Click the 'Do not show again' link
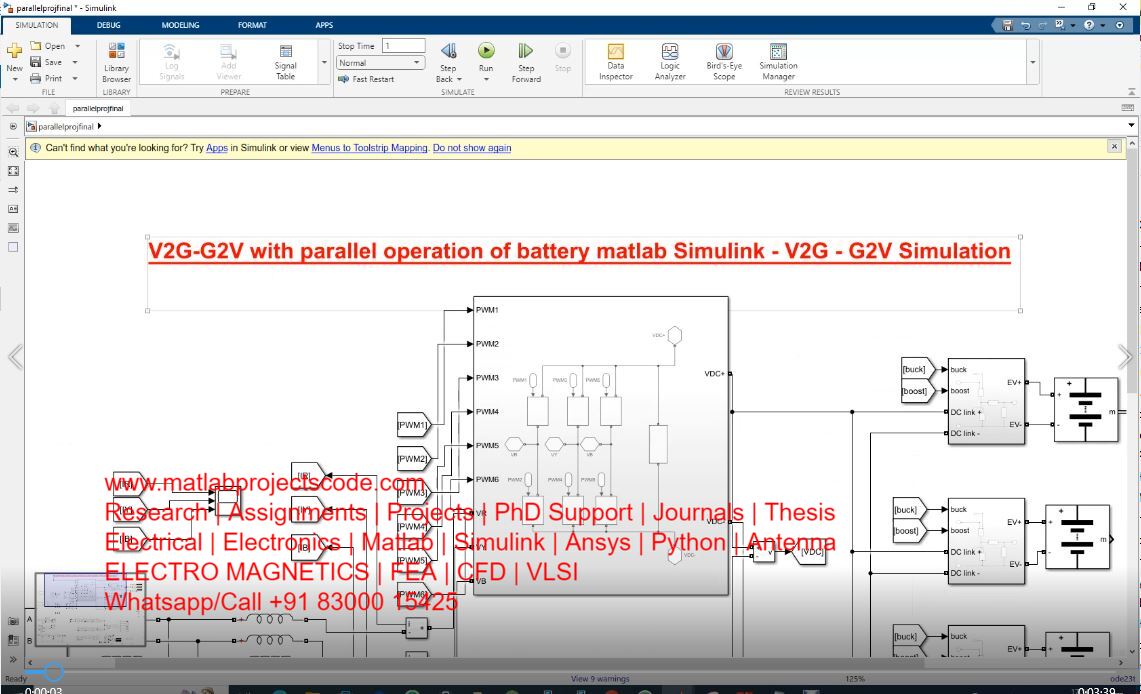The image size is (1141, 694). tap(472, 147)
